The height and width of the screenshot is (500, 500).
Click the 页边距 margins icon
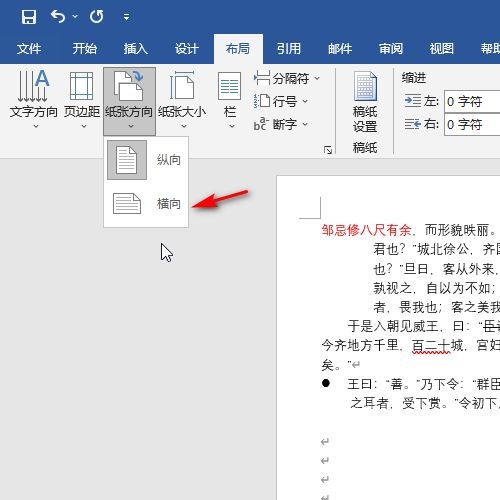pos(82,86)
